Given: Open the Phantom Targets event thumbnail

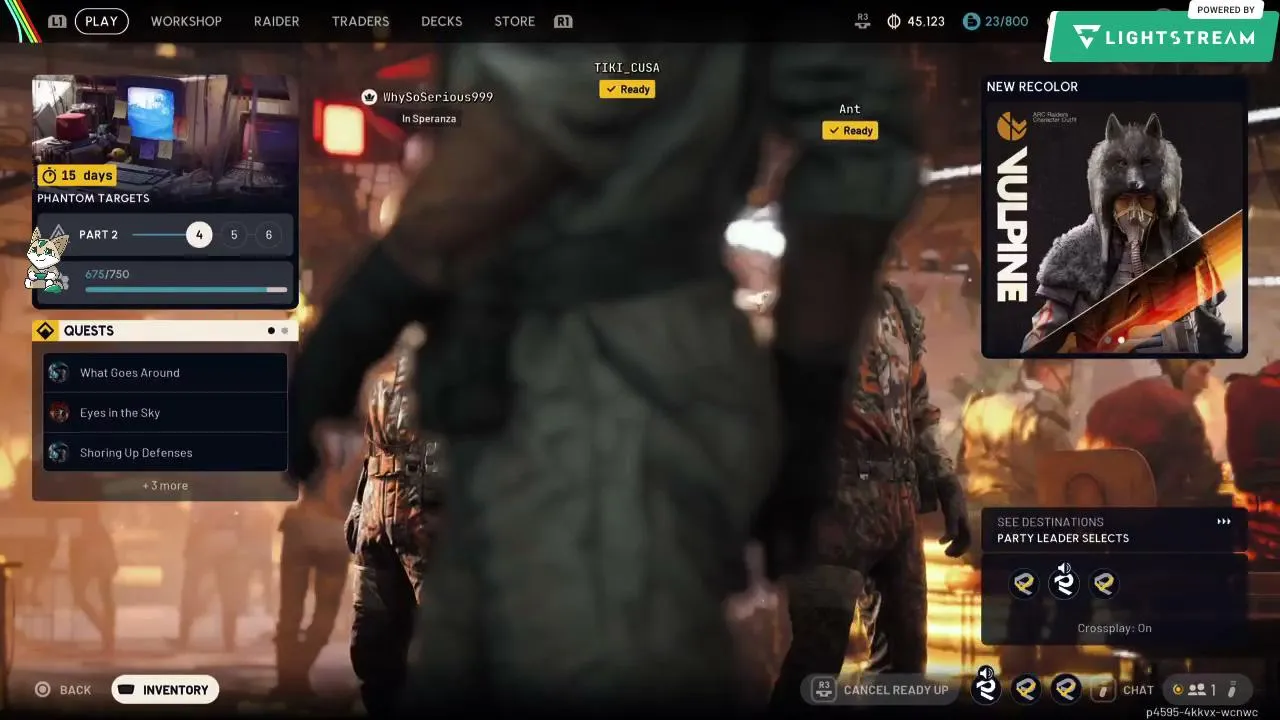Looking at the screenshot, I should coord(164,133).
